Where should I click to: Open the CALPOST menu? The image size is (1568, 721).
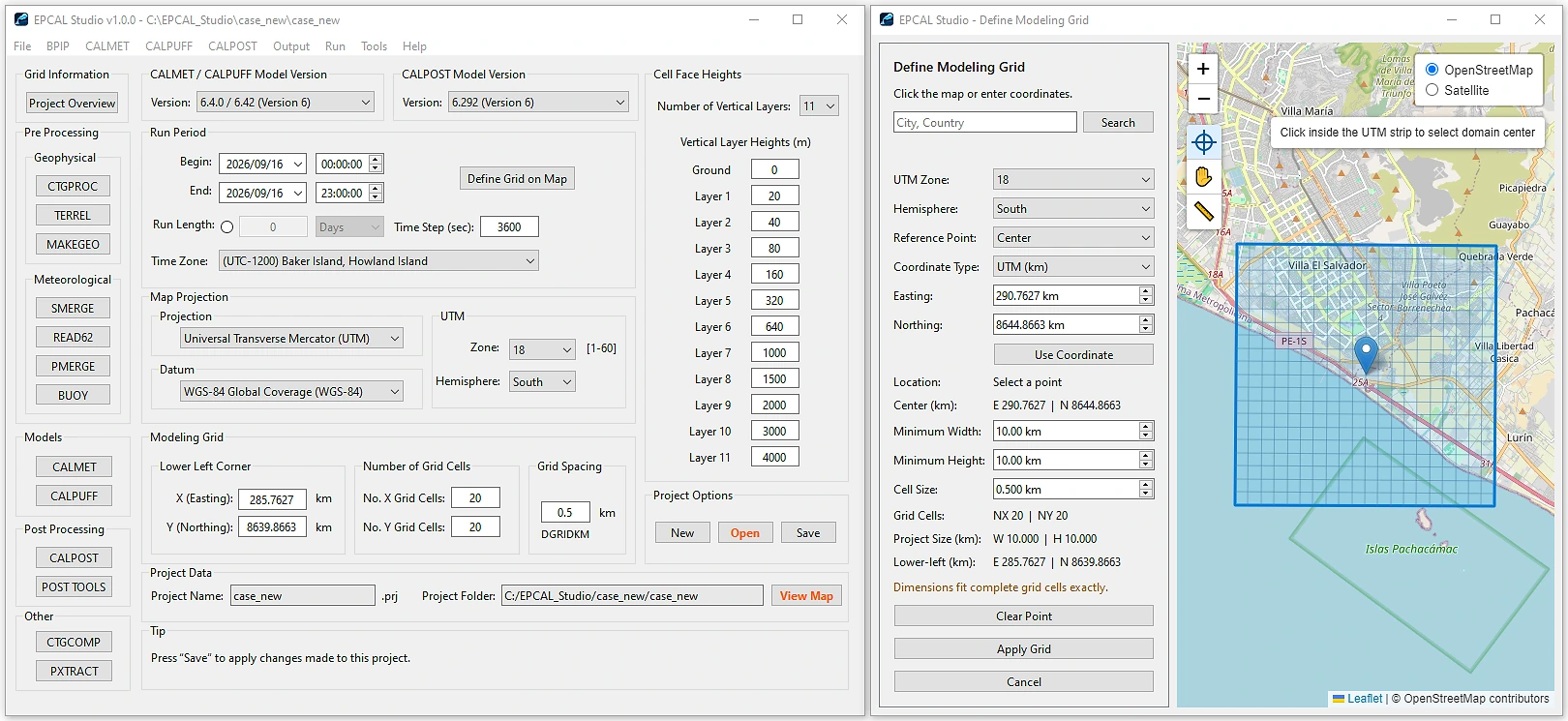coord(232,46)
